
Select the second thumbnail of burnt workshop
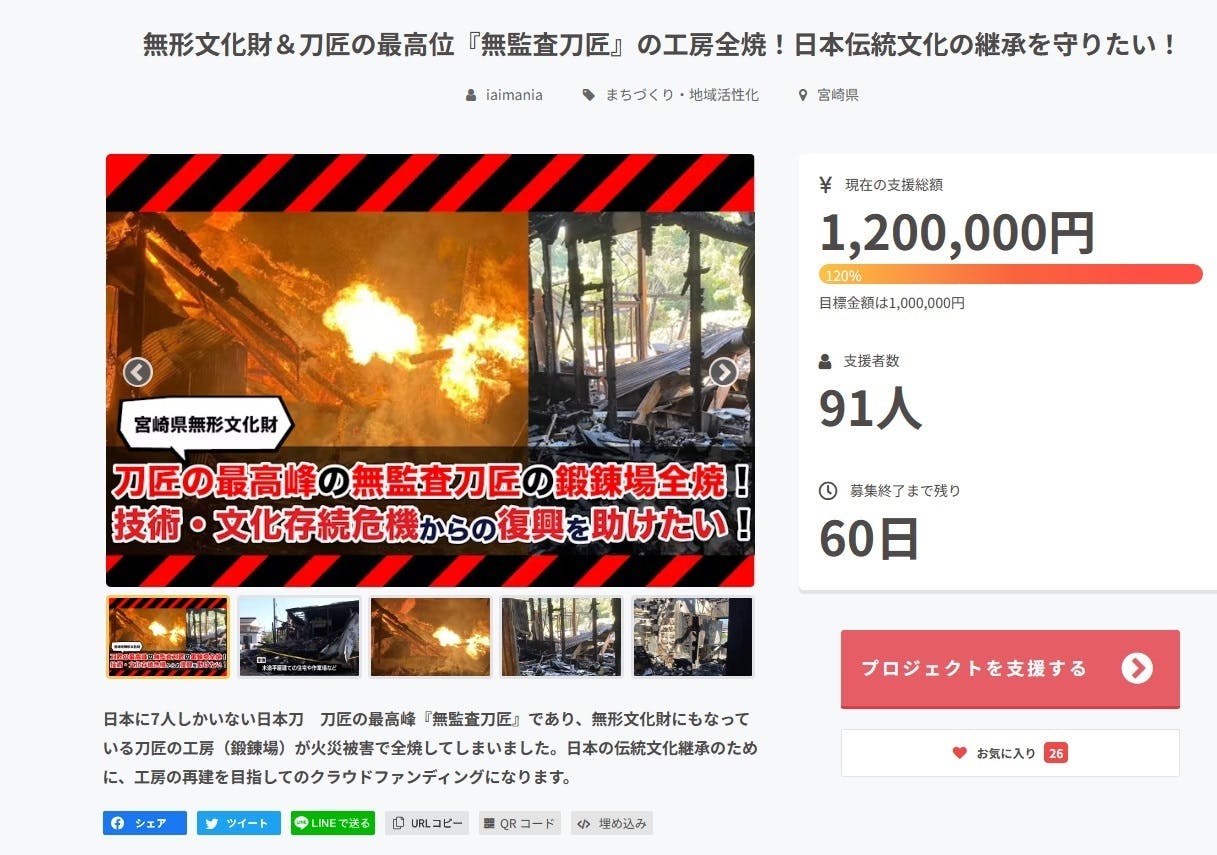tap(299, 637)
